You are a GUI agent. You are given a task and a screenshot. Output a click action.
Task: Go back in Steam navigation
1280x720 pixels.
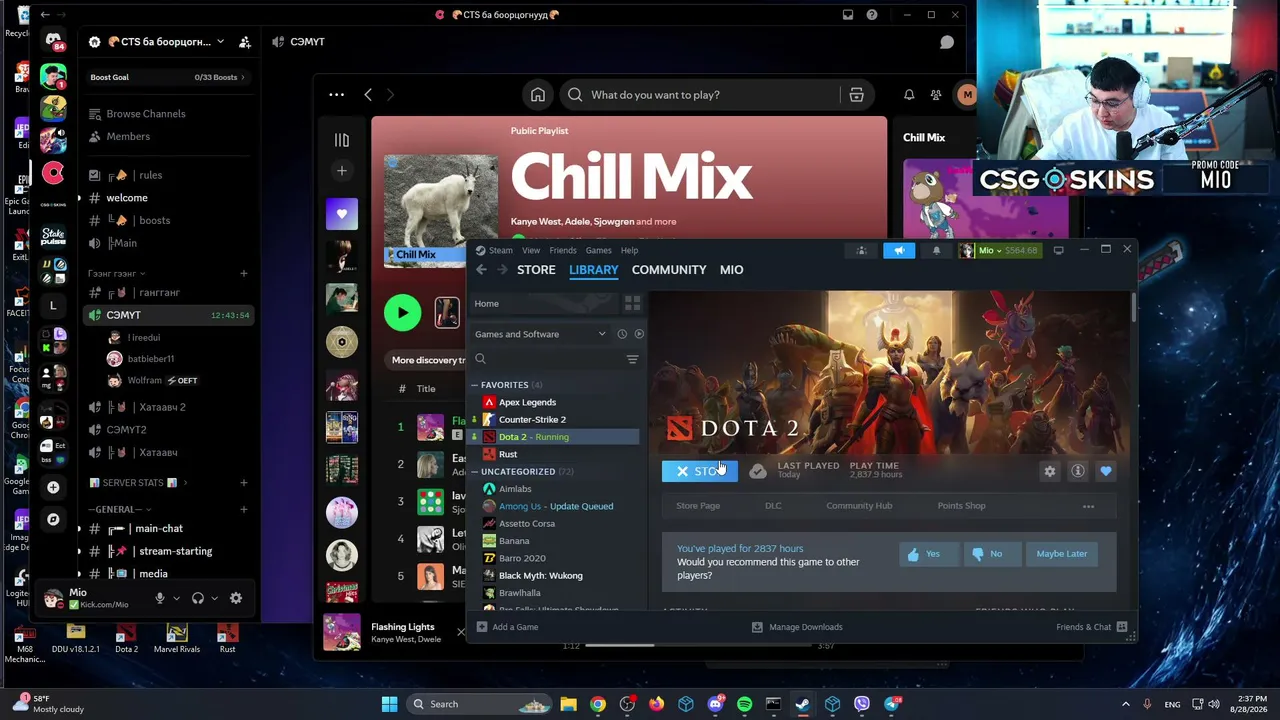click(481, 270)
